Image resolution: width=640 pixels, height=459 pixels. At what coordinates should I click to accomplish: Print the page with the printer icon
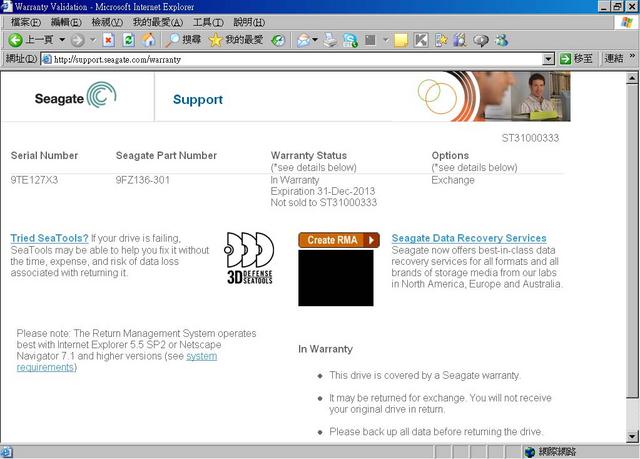pyautogui.click(x=330, y=40)
